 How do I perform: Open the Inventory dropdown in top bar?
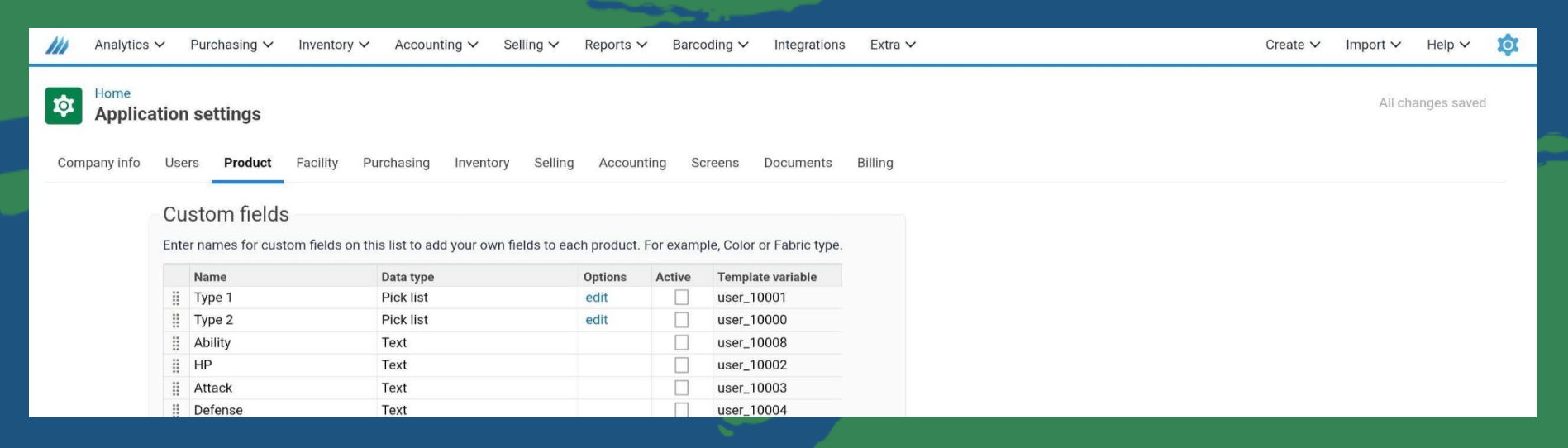click(334, 45)
